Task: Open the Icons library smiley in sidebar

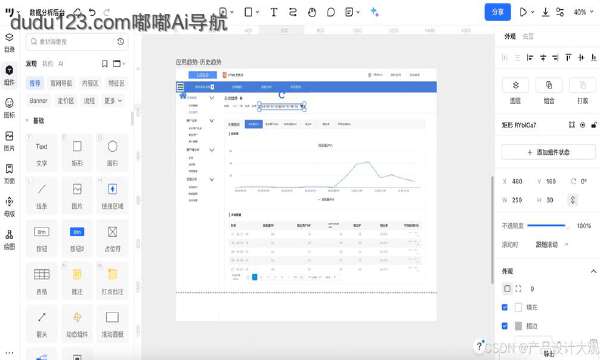Action: (x=9, y=108)
